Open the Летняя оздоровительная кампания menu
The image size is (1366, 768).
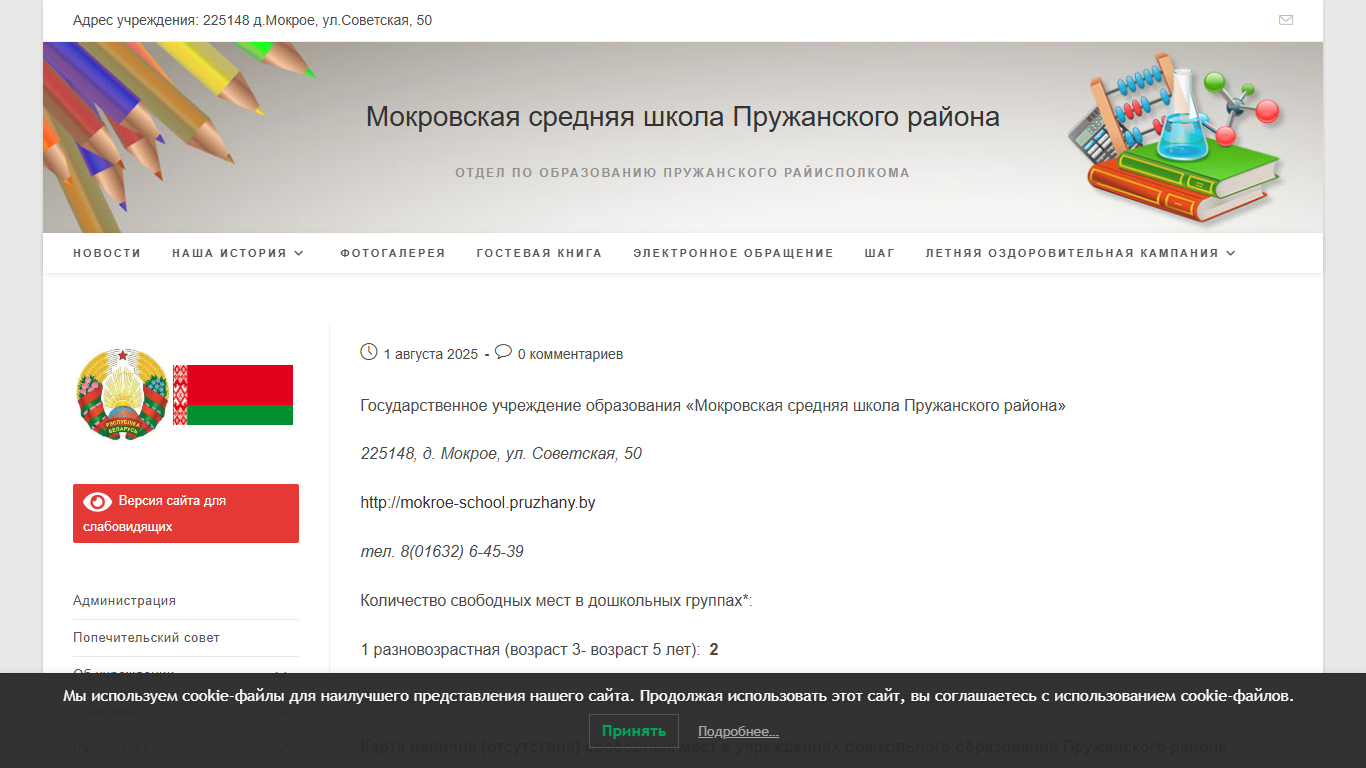1072,254
